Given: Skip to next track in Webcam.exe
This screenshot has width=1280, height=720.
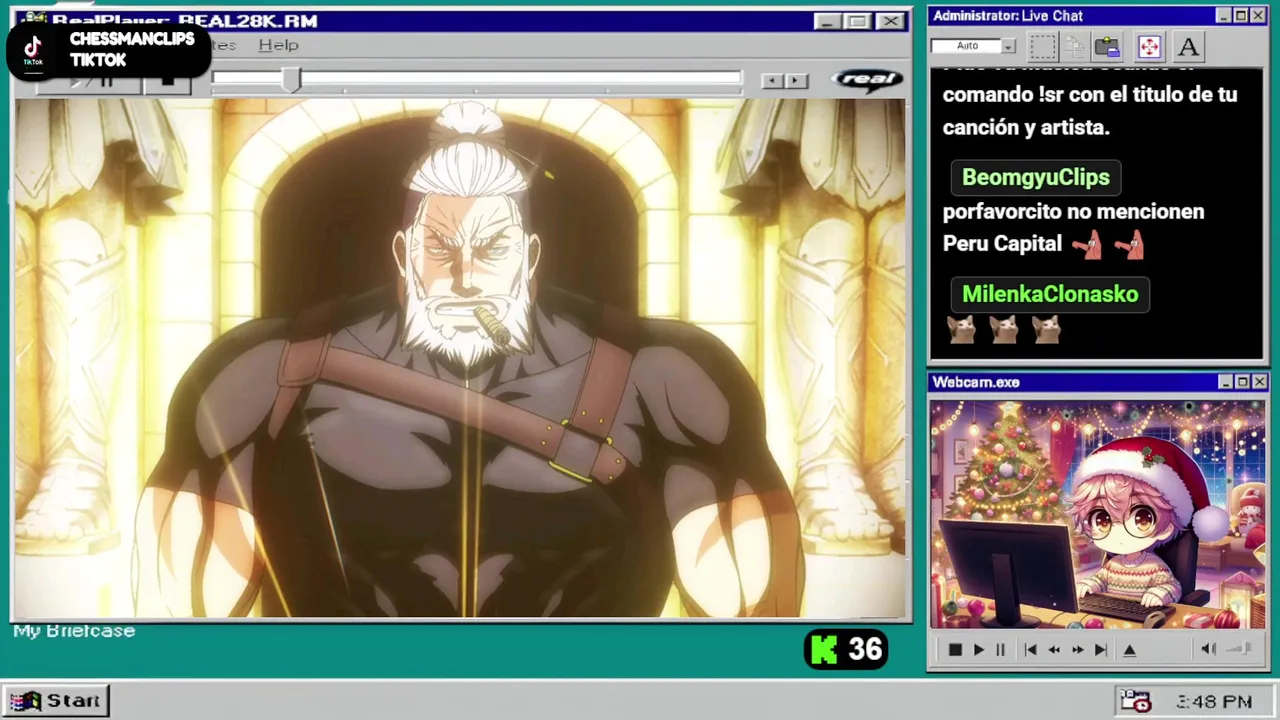Looking at the screenshot, I should click(1100, 650).
